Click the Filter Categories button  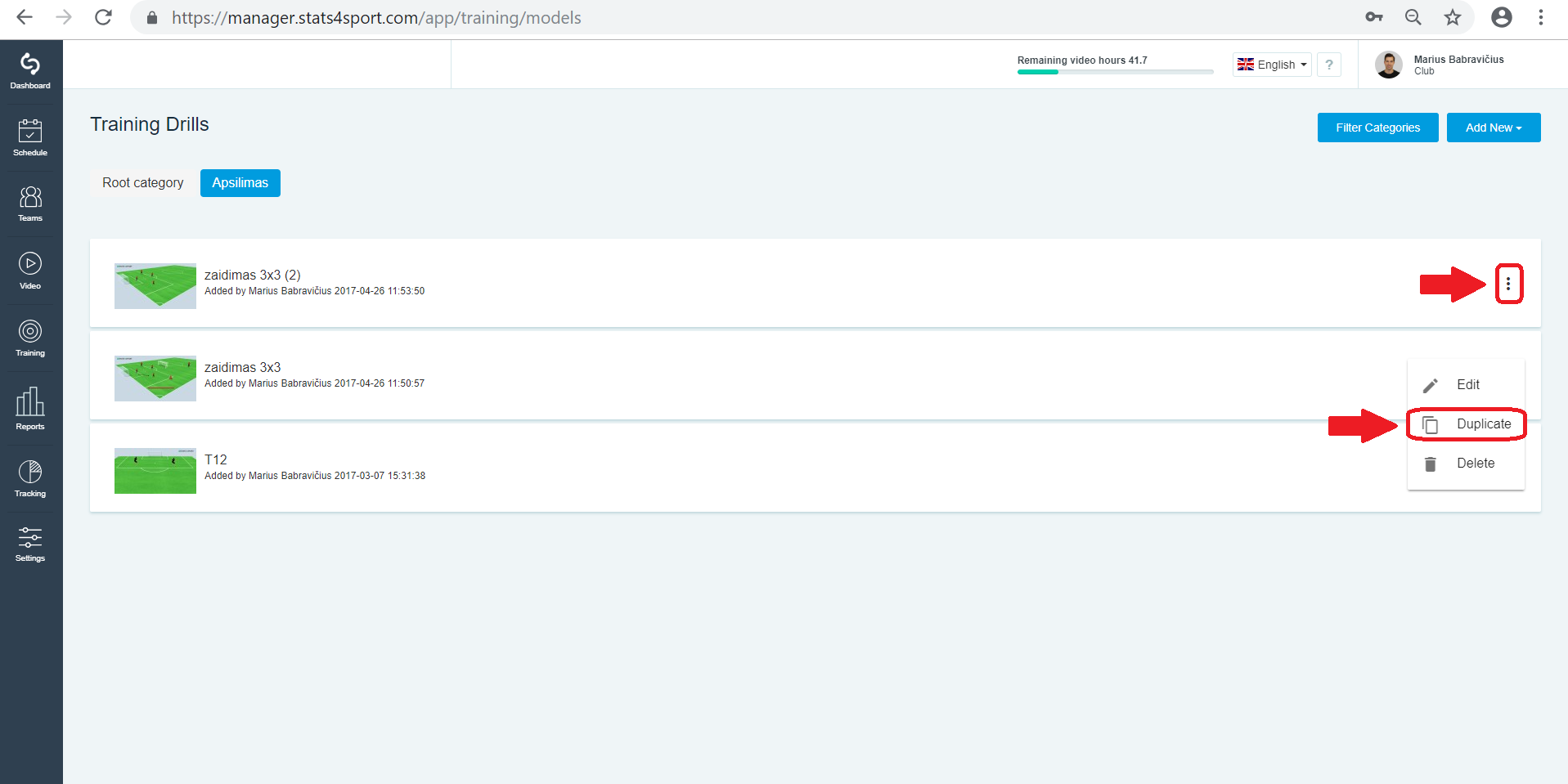(1378, 128)
